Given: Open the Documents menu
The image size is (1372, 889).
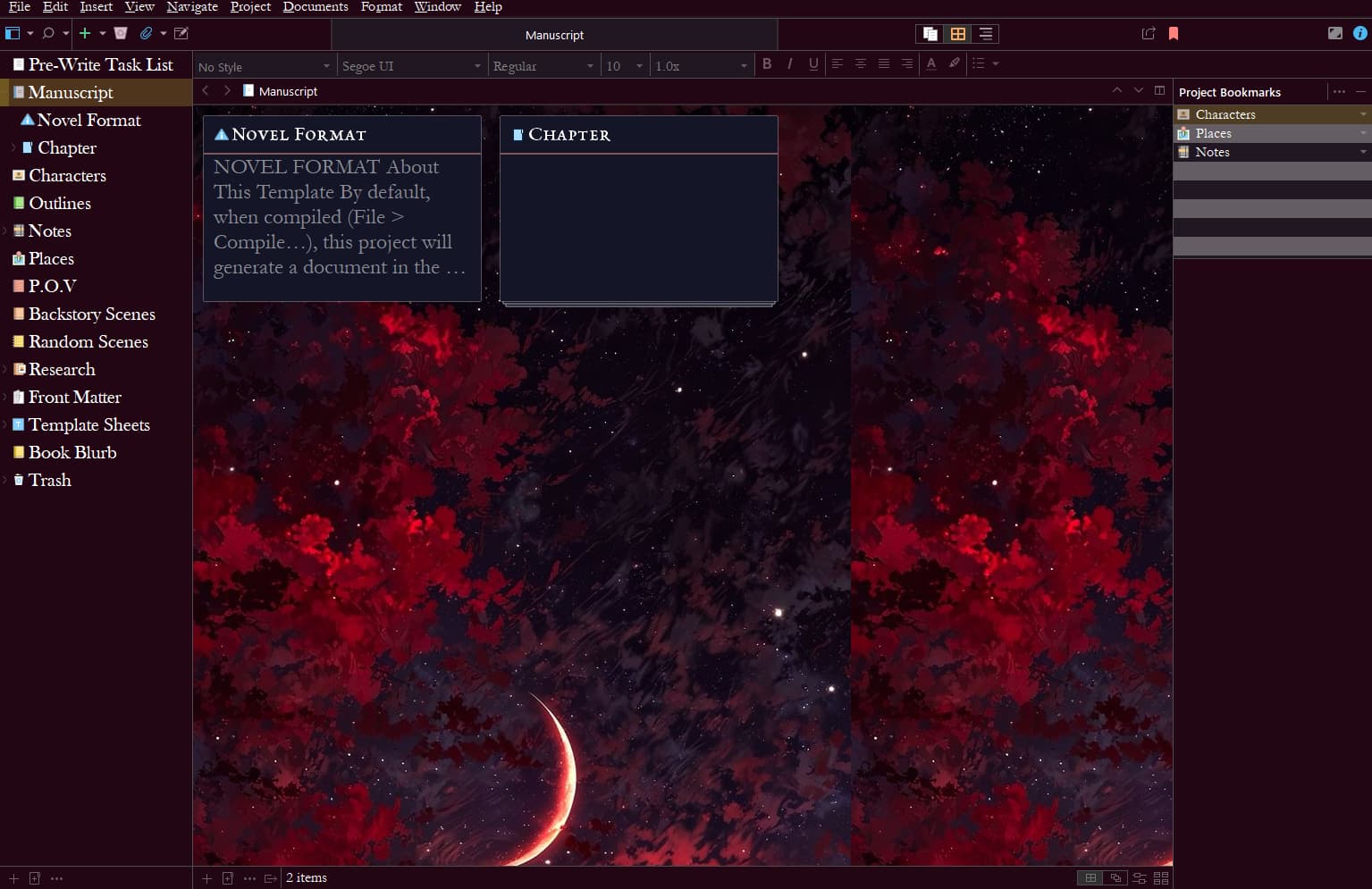Looking at the screenshot, I should coord(316,7).
